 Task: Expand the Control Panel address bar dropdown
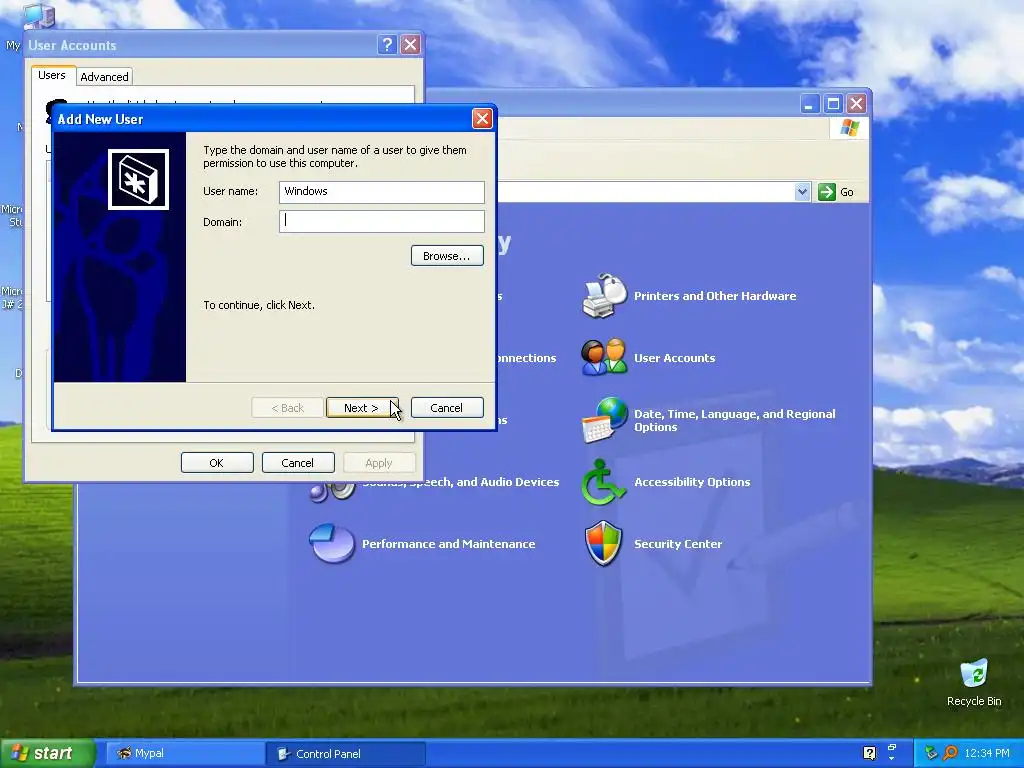click(x=802, y=192)
